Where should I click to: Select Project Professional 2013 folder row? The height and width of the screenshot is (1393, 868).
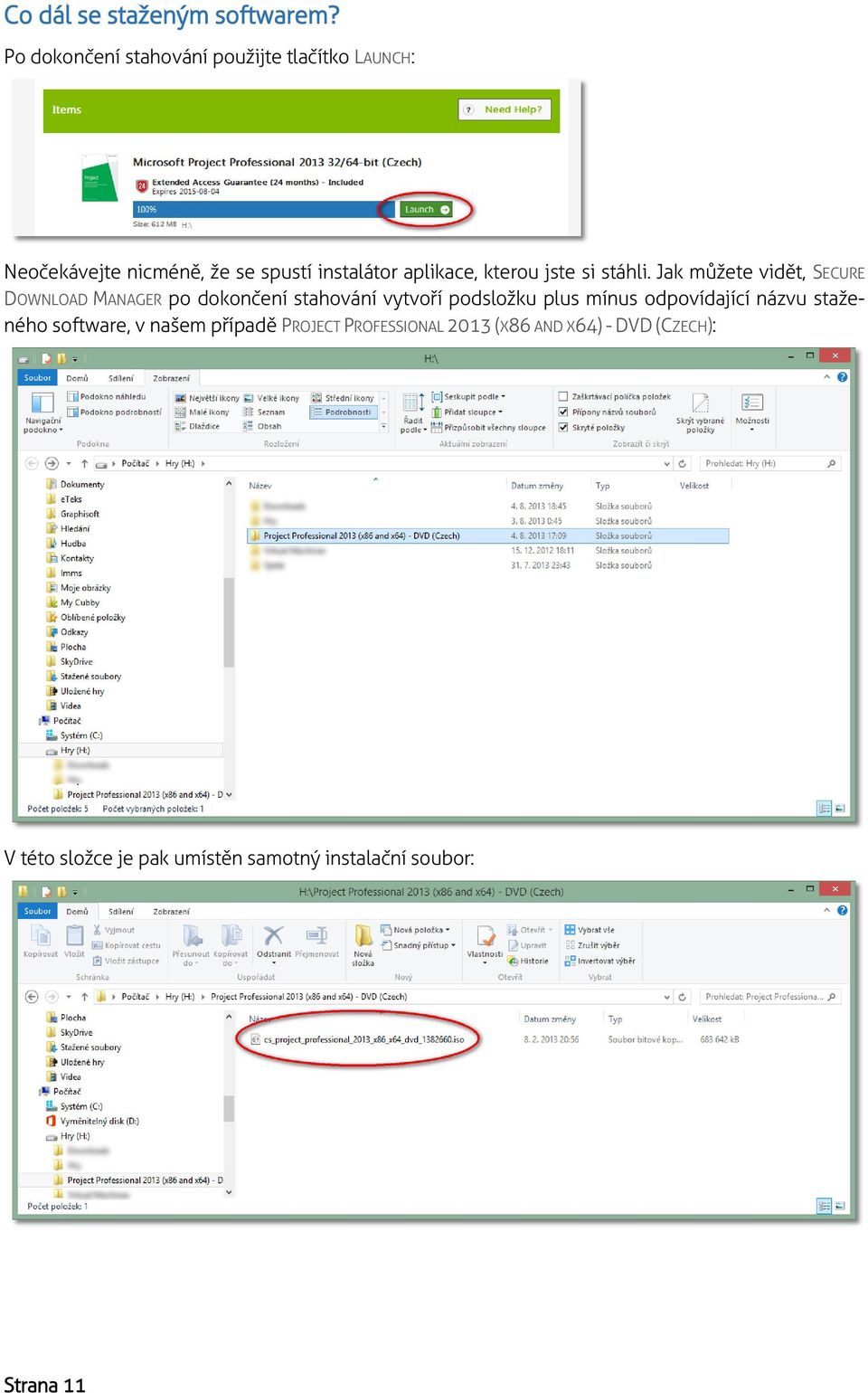click(488, 535)
